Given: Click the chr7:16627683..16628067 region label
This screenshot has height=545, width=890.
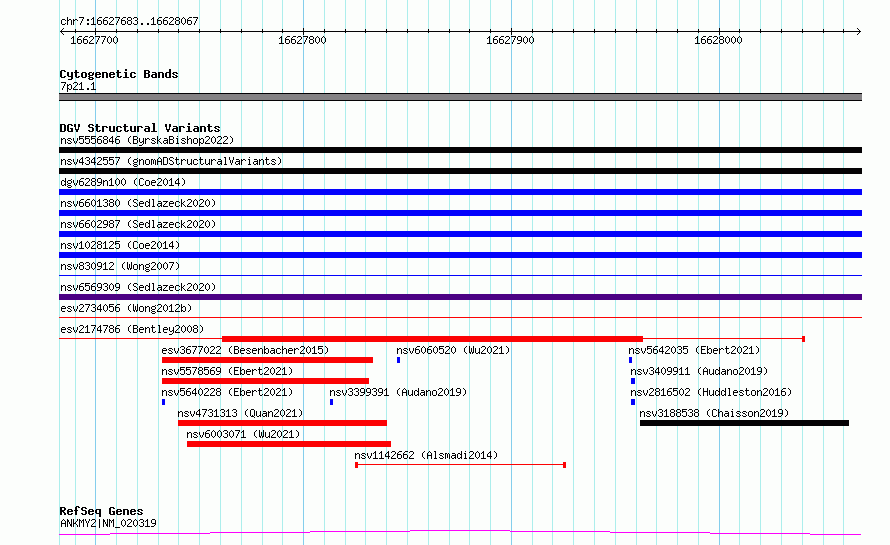Looking at the screenshot, I should click(129, 21).
